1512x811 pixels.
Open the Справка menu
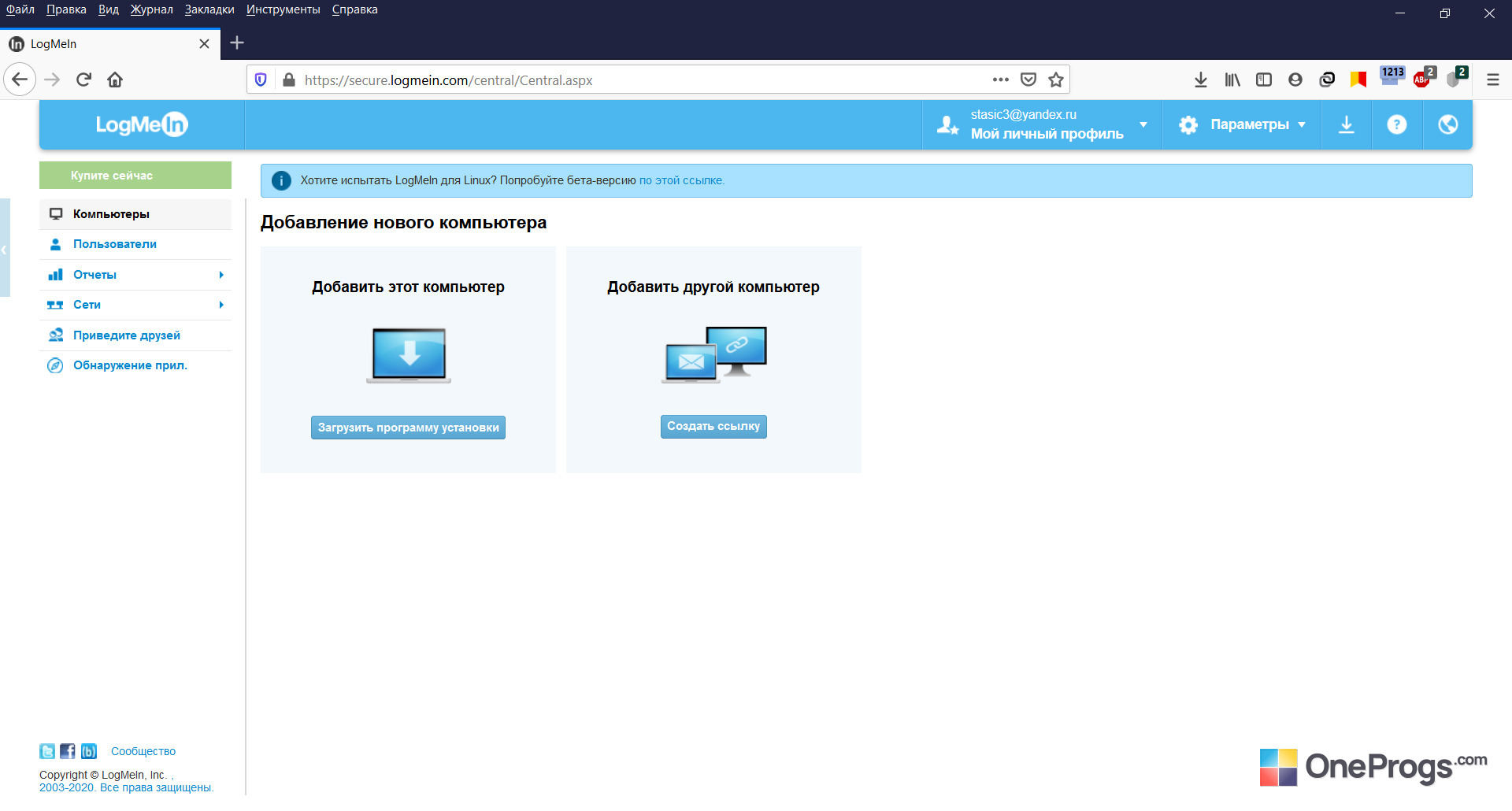[x=355, y=9]
